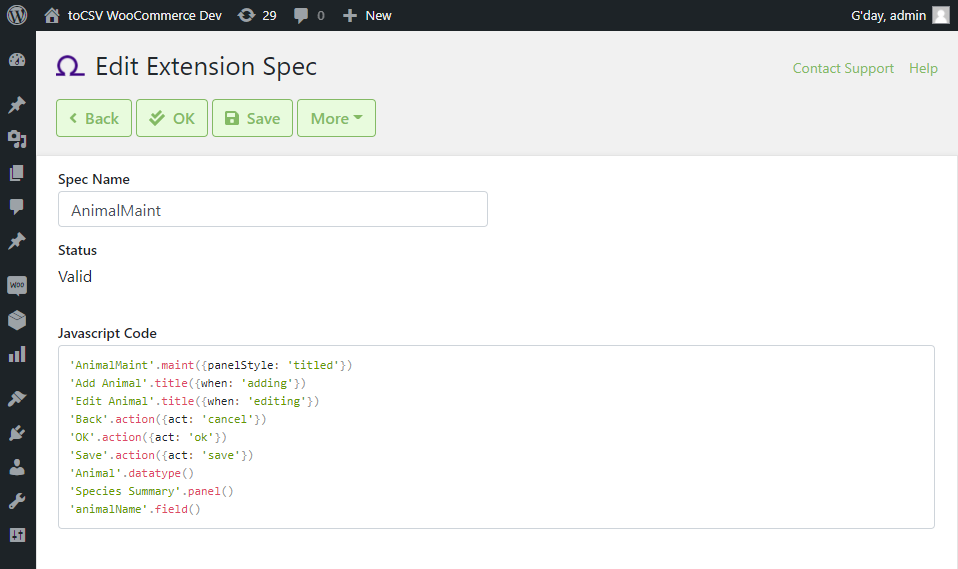Open the Plugins plug icon in sidebar
The height and width of the screenshot is (569, 958).
tap(17, 433)
